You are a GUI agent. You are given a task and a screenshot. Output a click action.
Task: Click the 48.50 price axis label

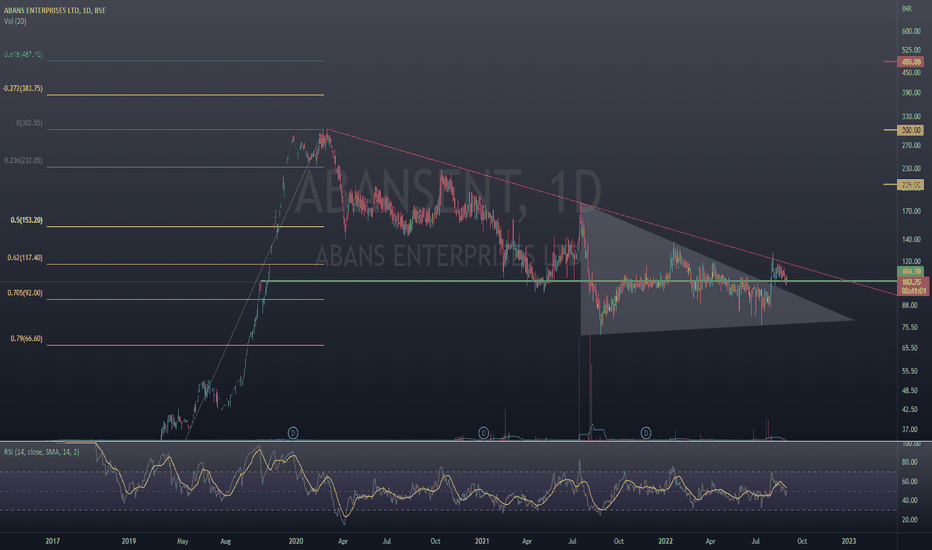point(909,391)
